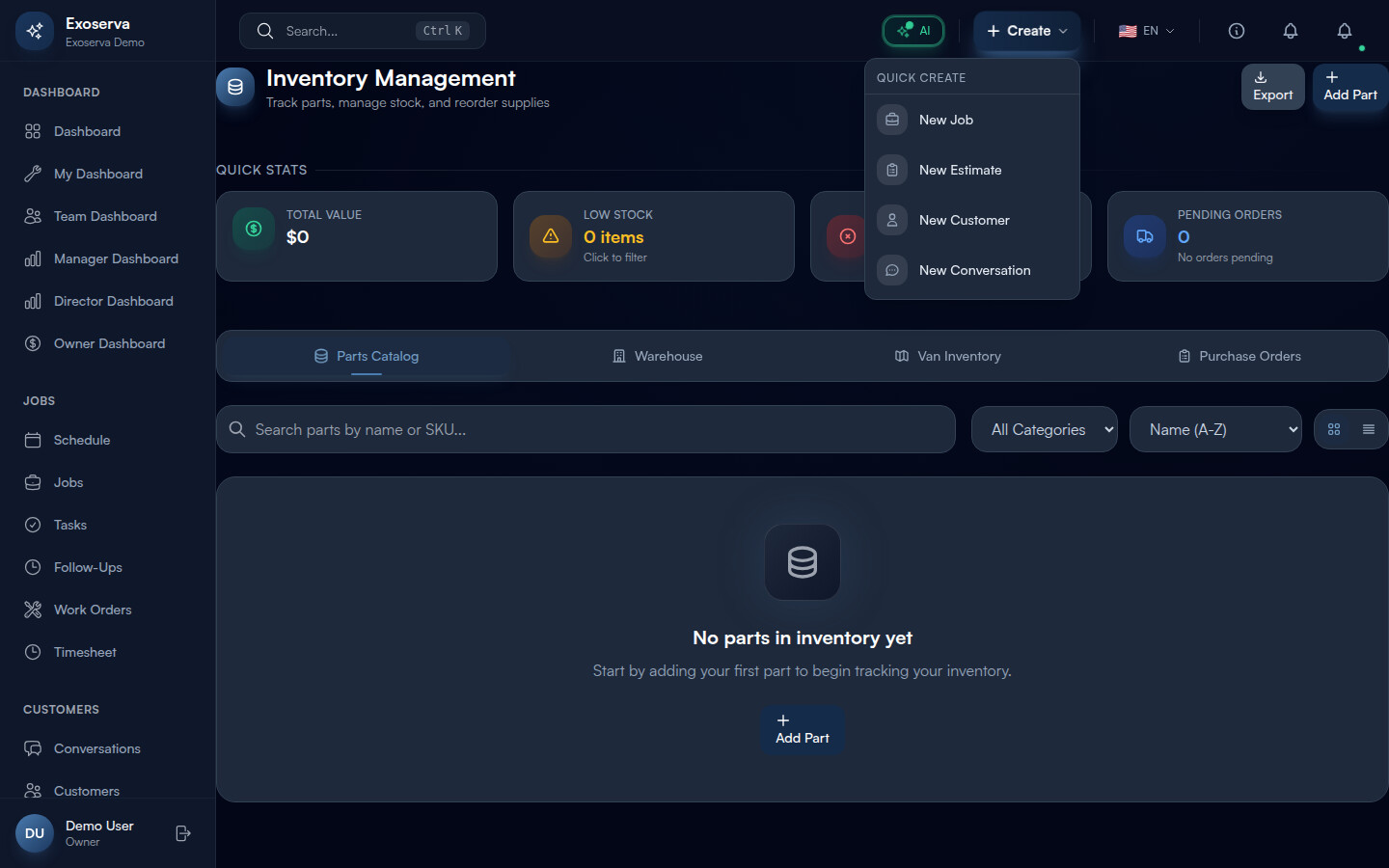Open the EN language selector
The width and height of the screenshot is (1389, 868).
1146,31
